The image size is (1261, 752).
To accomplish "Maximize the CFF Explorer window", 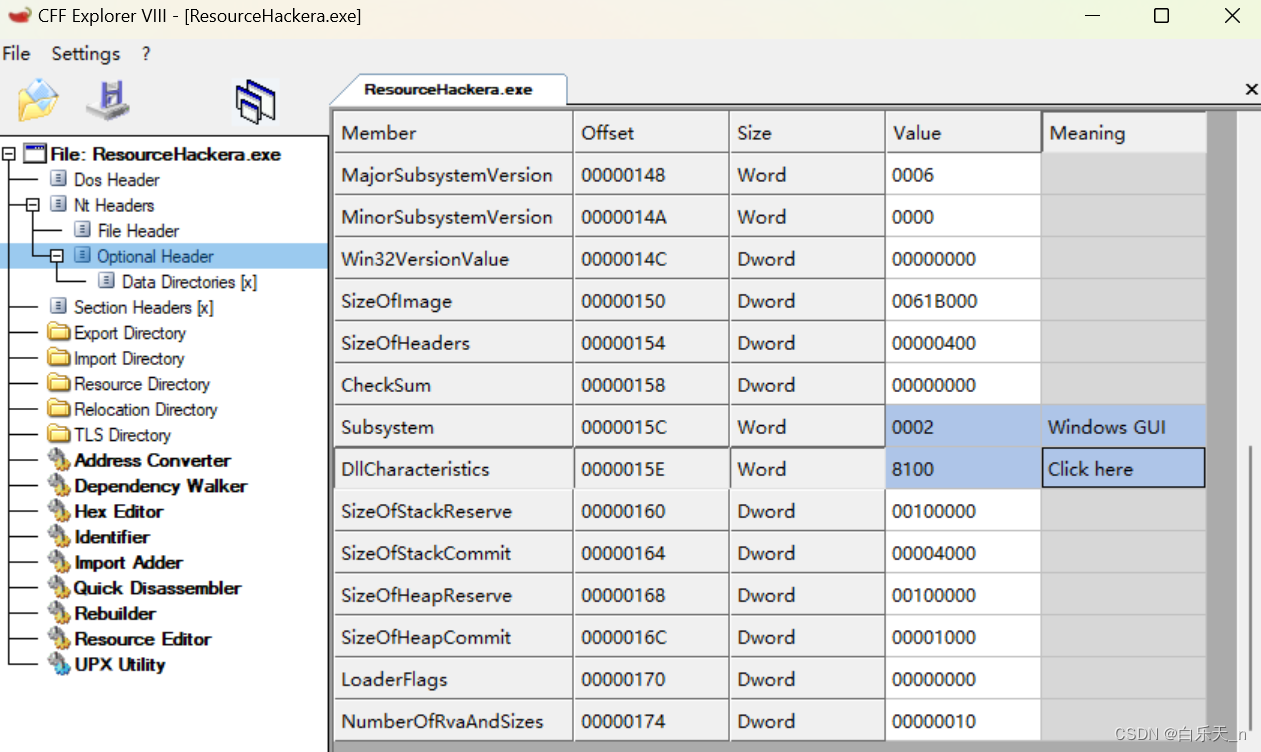I will 1161,16.
